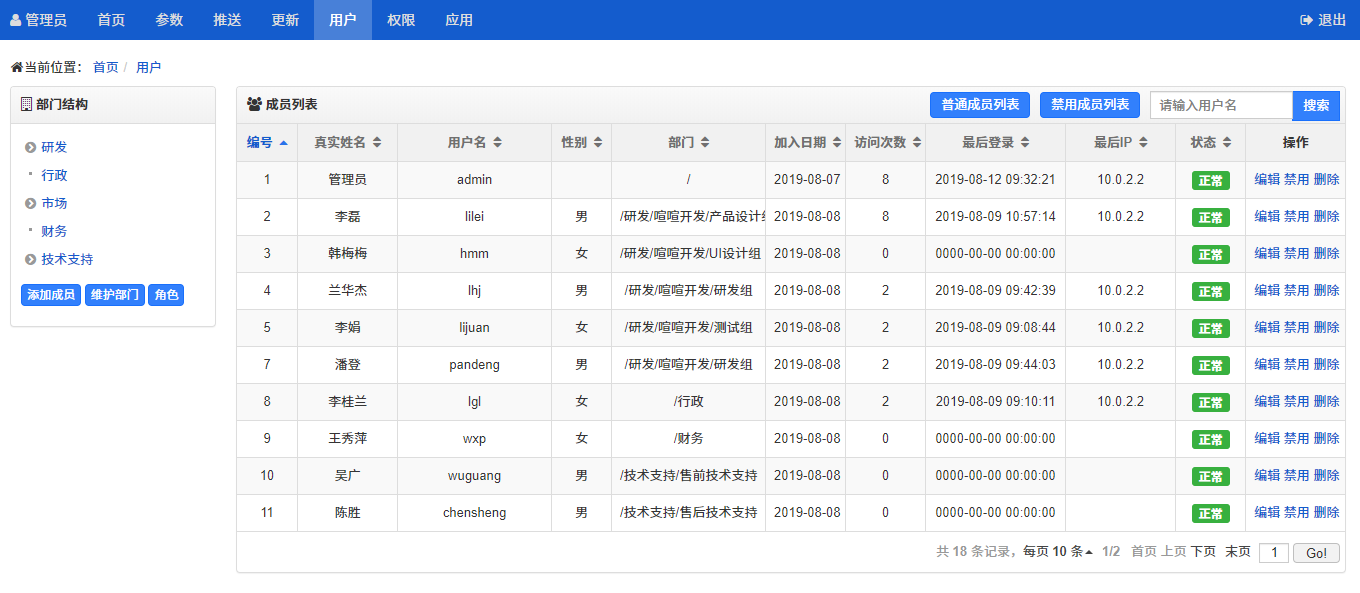Viewport: 1360px width, 593px height.
Task: Open the 禁用成员列表 button
Action: coord(1090,105)
